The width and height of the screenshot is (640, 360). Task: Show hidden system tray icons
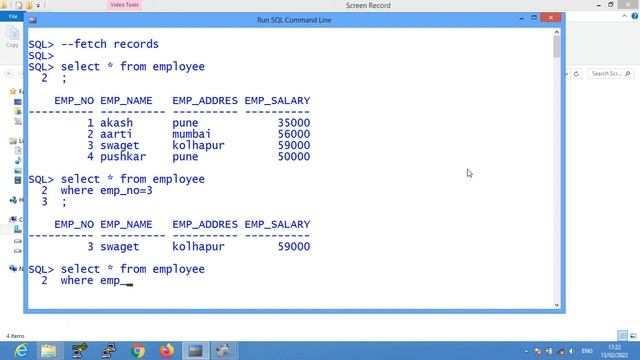(x=526, y=351)
